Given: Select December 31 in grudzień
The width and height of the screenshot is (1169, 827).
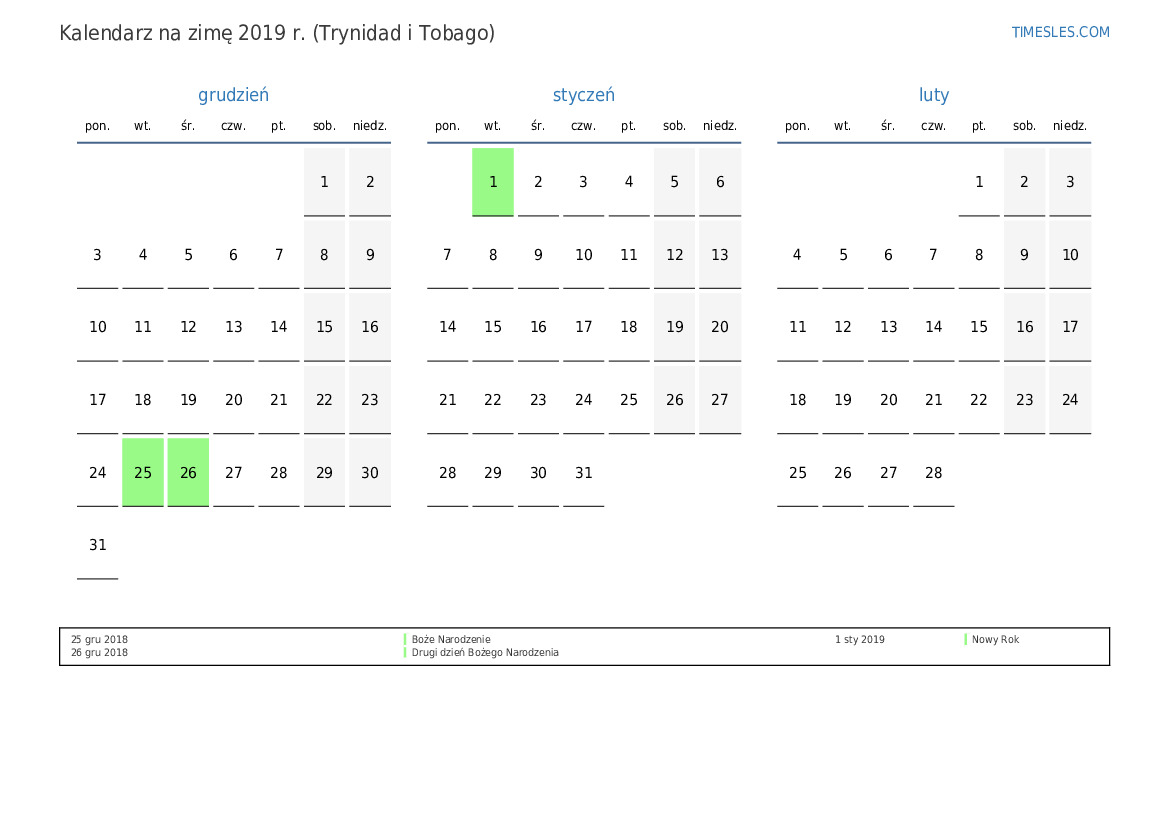Looking at the screenshot, I should tap(98, 545).
